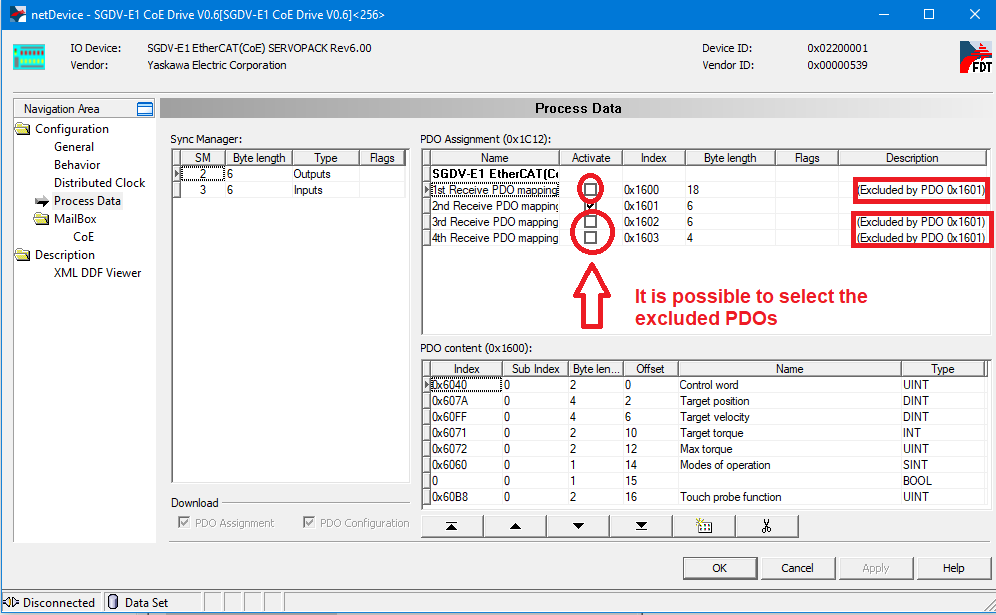Screen dimensions: 996x615
Task: Select the 0x6060 Modes of operation entry
Action: click(705, 465)
